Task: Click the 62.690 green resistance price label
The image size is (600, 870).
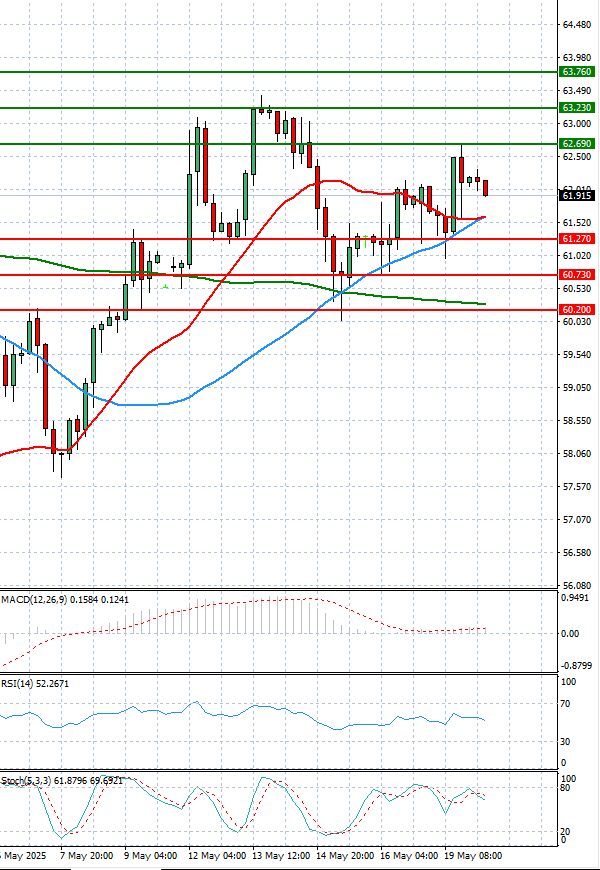Action: (577, 144)
